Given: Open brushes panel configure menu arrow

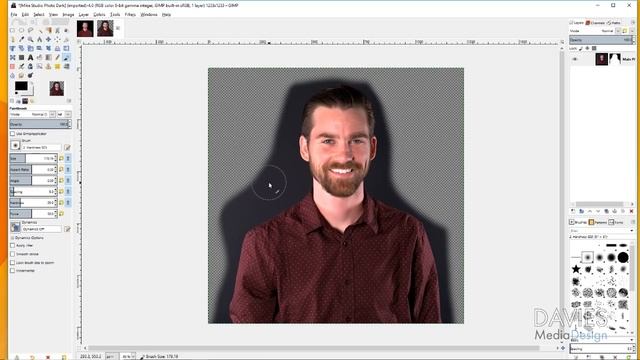Looking at the screenshot, I should click(x=633, y=222).
